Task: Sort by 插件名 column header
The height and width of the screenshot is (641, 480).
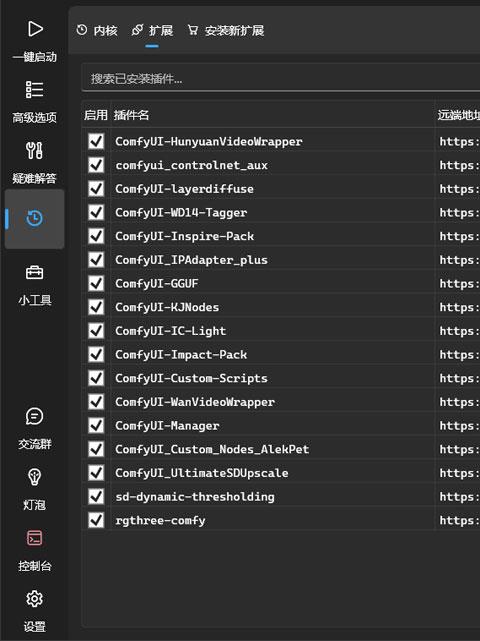Action: point(131,115)
